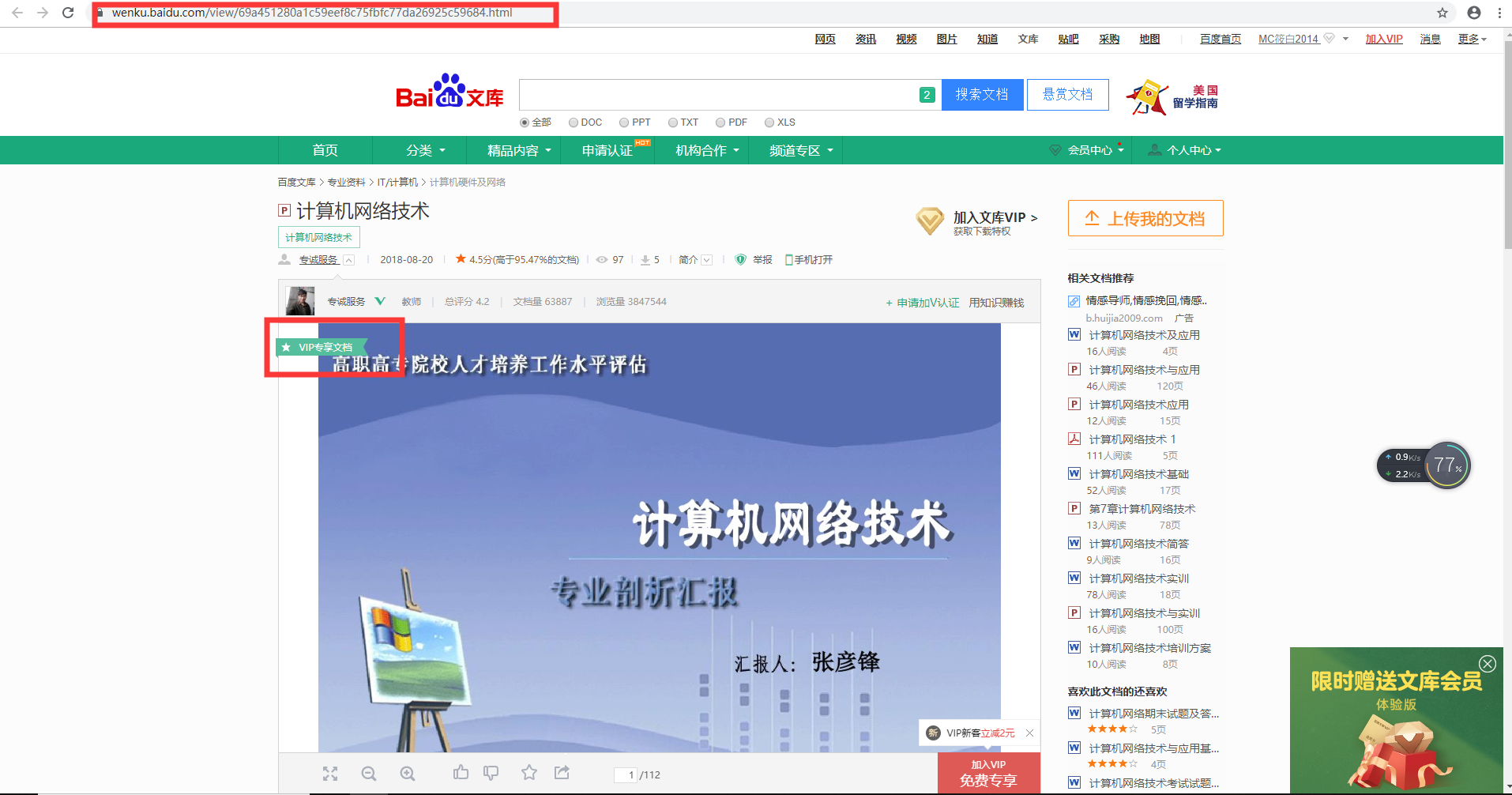Image resolution: width=1512 pixels, height=795 pixels.
Task: Open the 分类 category dropdown
Action: pyautogui.click(x=419, y=150)
